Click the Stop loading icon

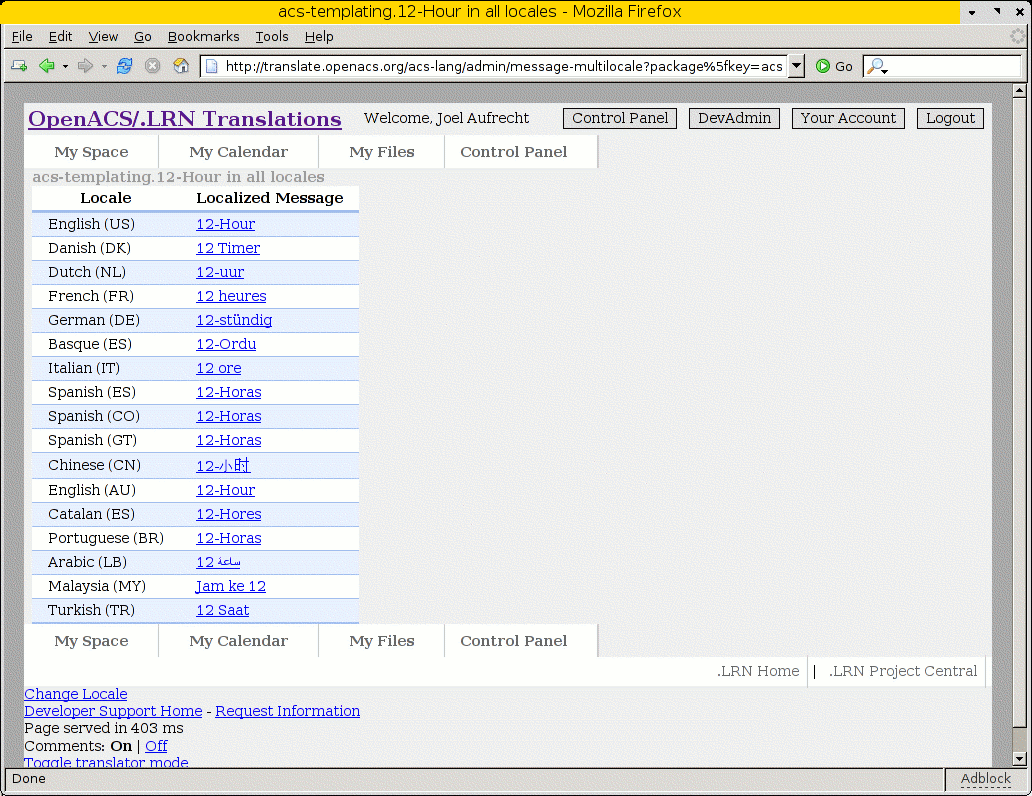point(152,66)
